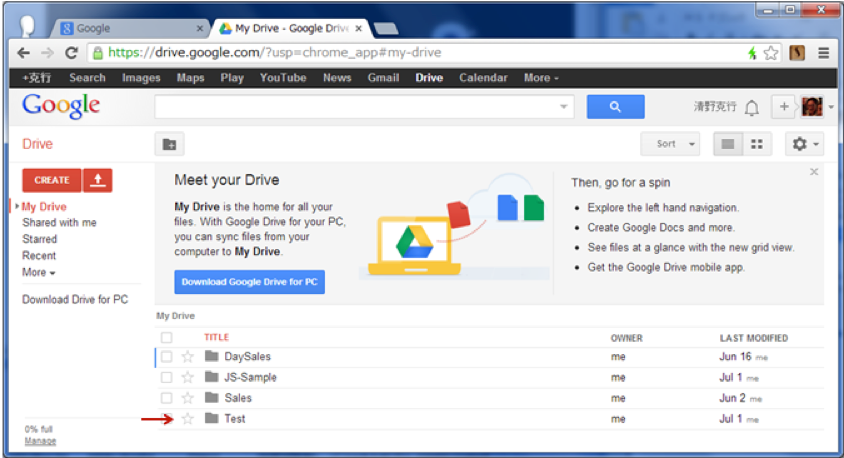Click Download Drive for PC link
The height and width of the screenshot is (458, 844).
coord(75,299)
